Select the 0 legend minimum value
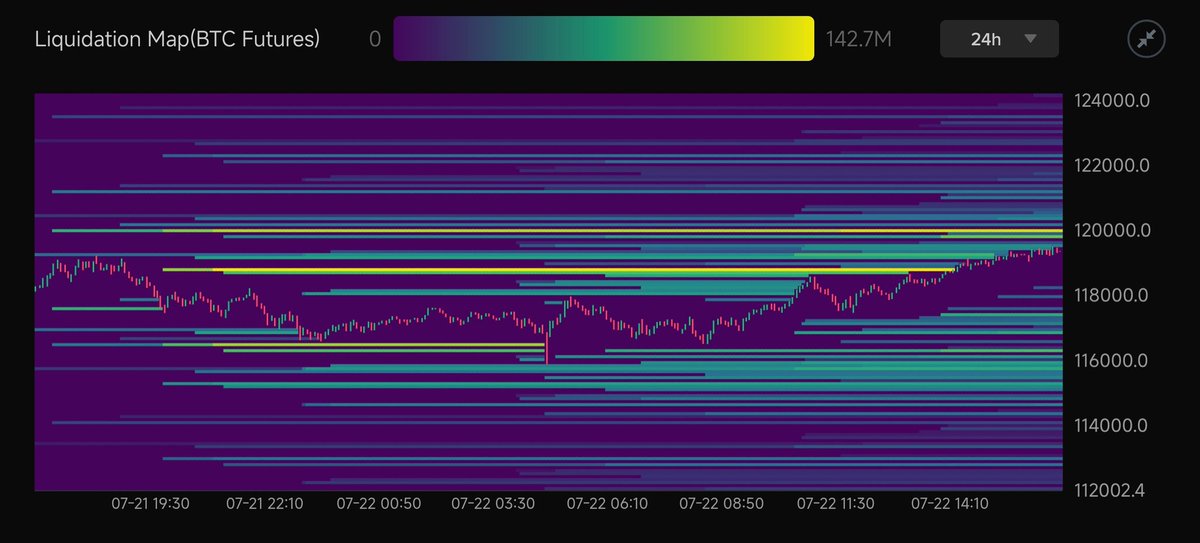This screenshot has width=1200, height=543. pyautogui.click(x=375, y=40)
